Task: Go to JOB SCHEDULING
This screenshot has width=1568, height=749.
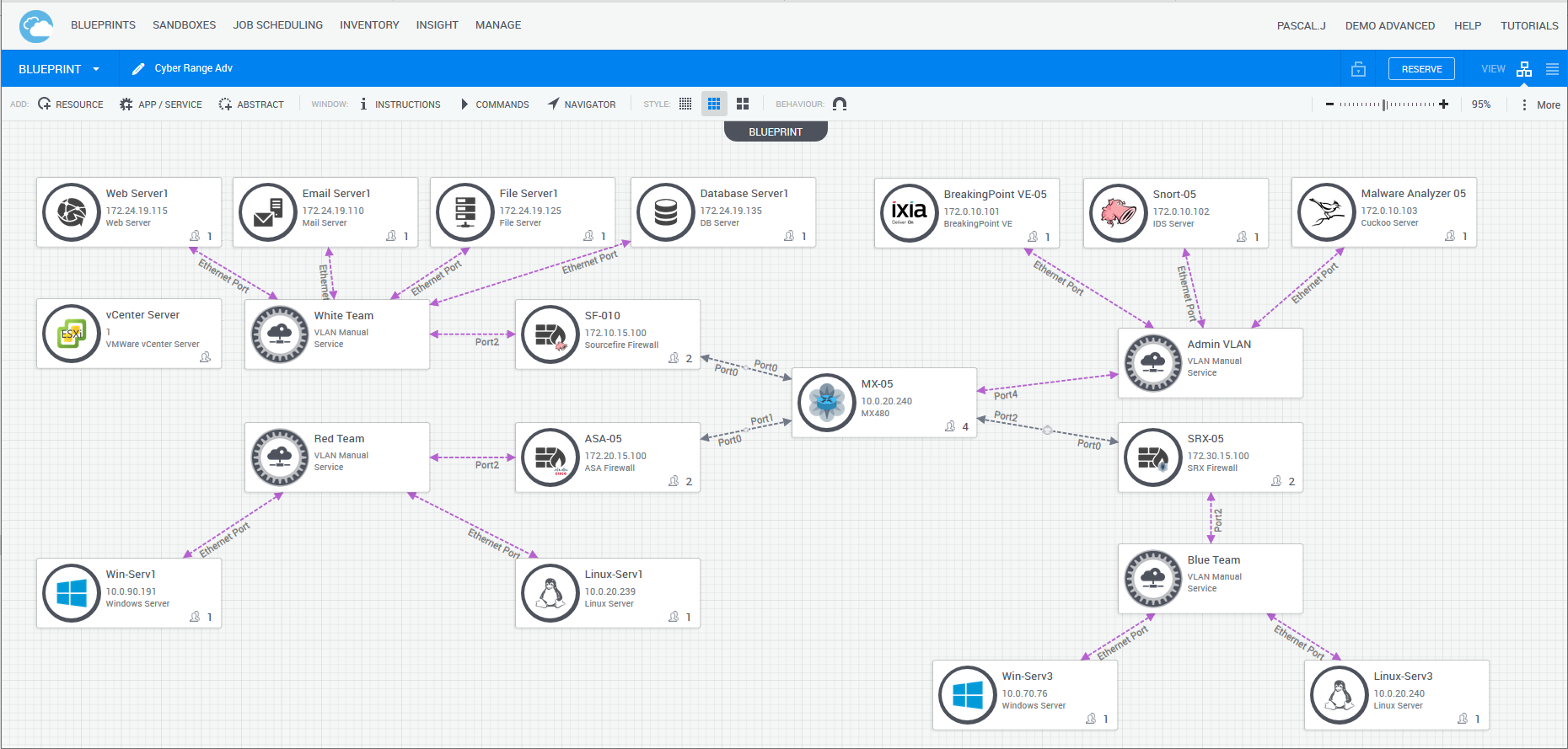Action: [x=277, y=25]
